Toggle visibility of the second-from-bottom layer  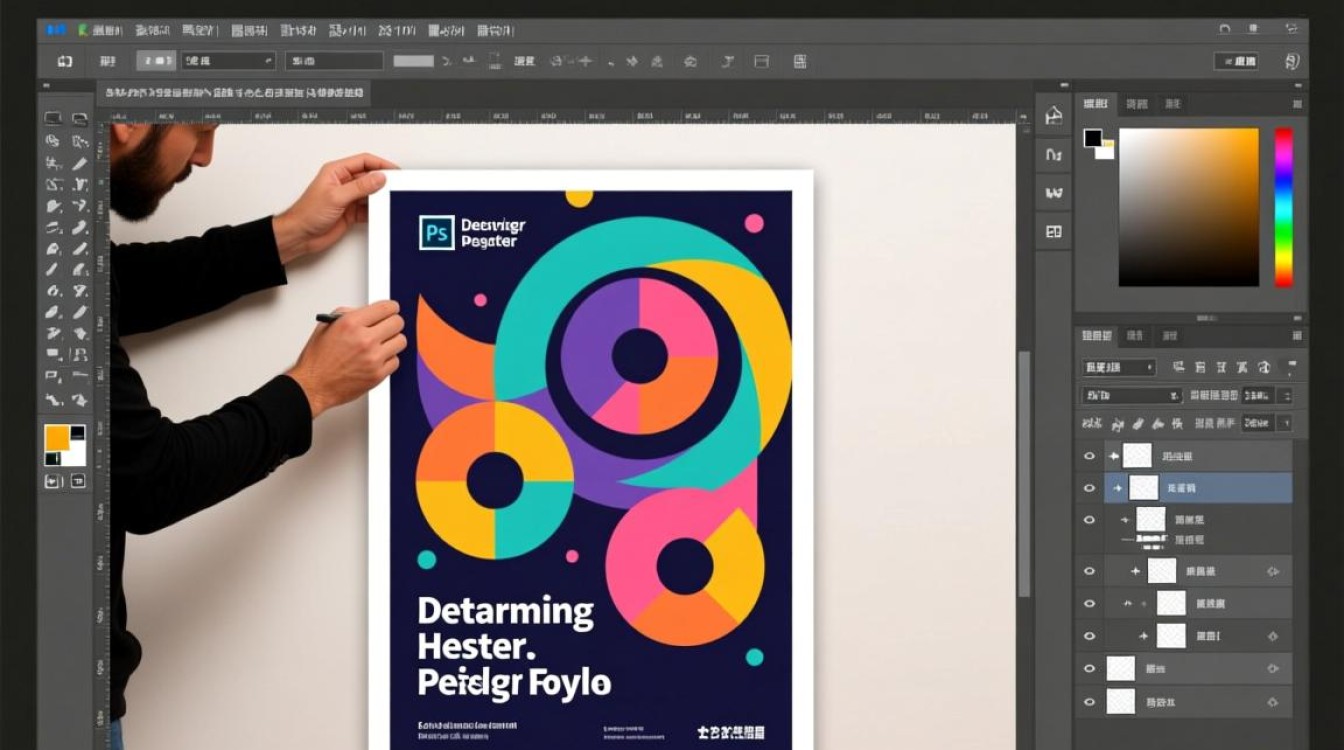(1089, 668)
